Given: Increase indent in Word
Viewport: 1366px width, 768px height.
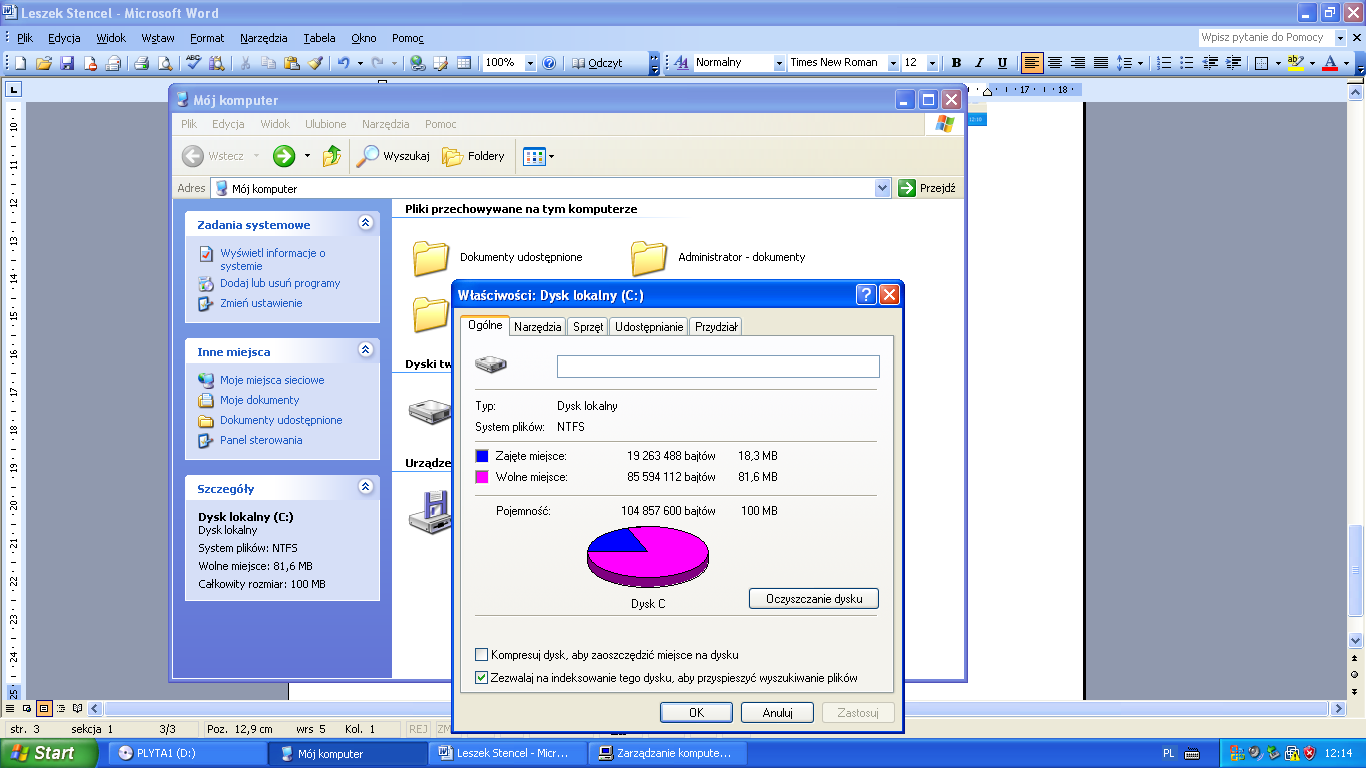Looking at the screenshot, I should point(1234,63).
